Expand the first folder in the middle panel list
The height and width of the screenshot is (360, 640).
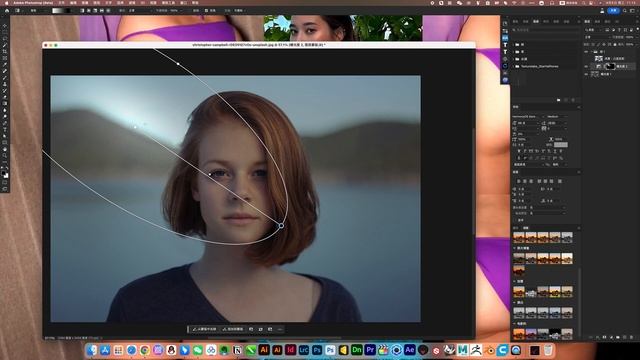(x=513, y=44)
